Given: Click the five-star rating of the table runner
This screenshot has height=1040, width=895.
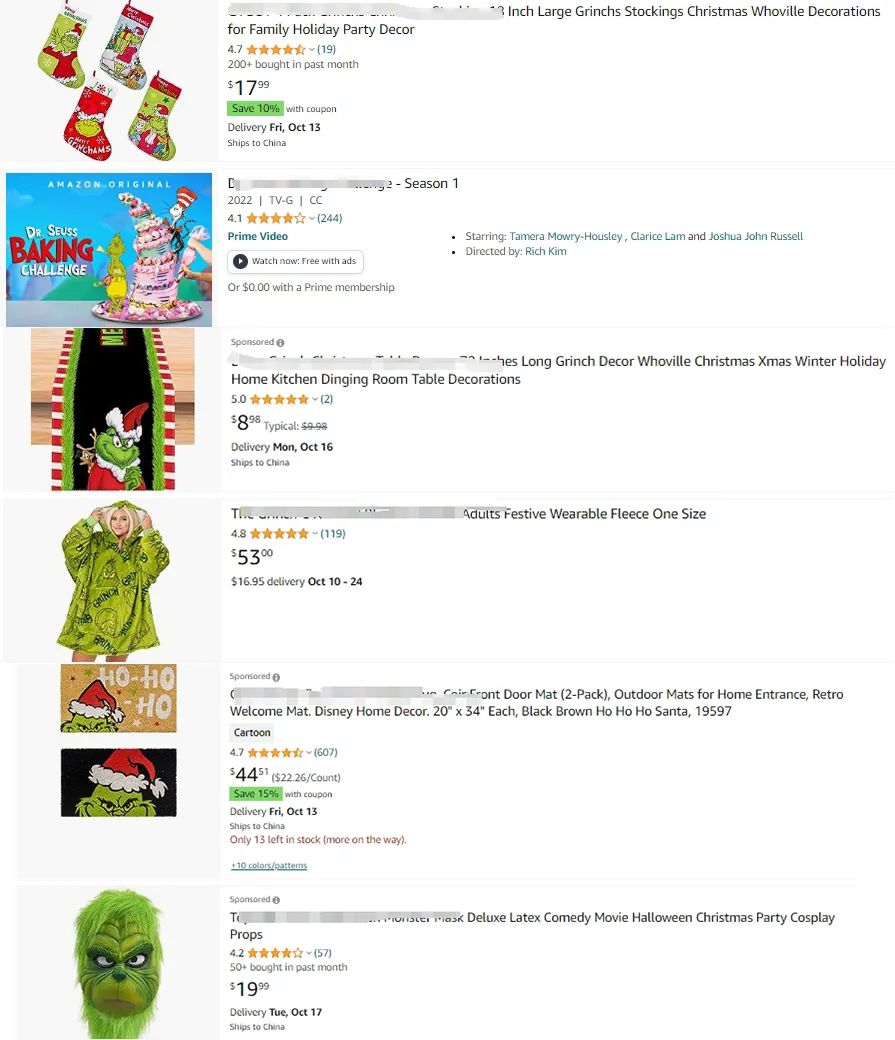Looking at the screenshot, I should point(279,399).
